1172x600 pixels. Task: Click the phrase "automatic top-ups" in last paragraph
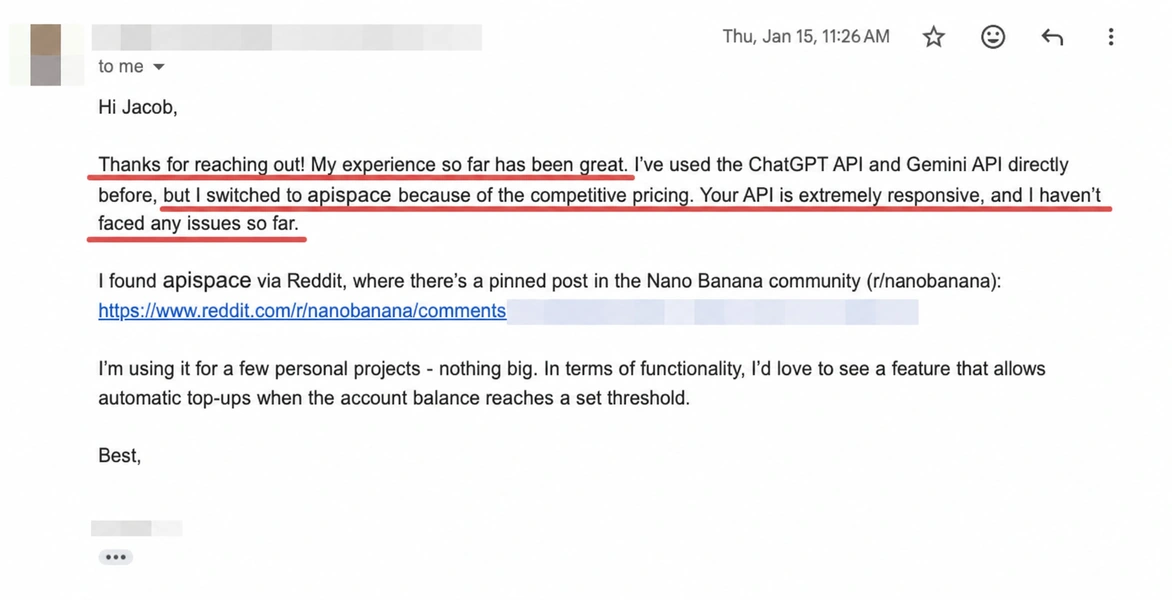pos(174,398)
